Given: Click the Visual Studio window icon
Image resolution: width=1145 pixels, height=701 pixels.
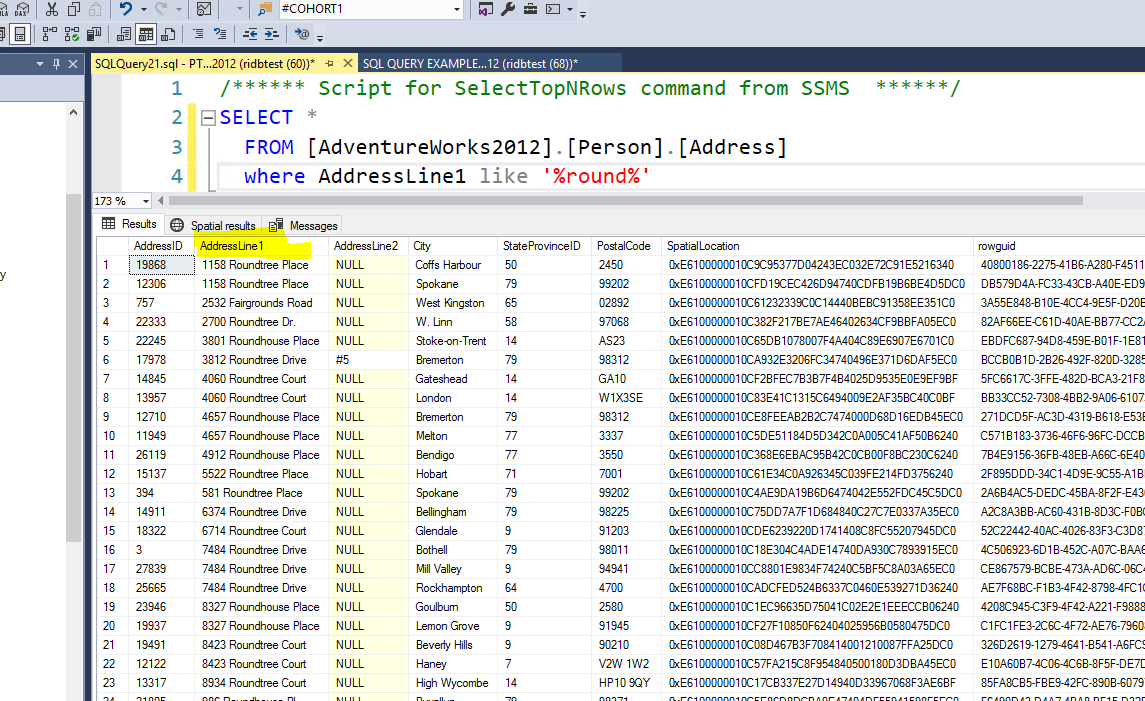Looking at the screenshot, I should click(486, 9).
